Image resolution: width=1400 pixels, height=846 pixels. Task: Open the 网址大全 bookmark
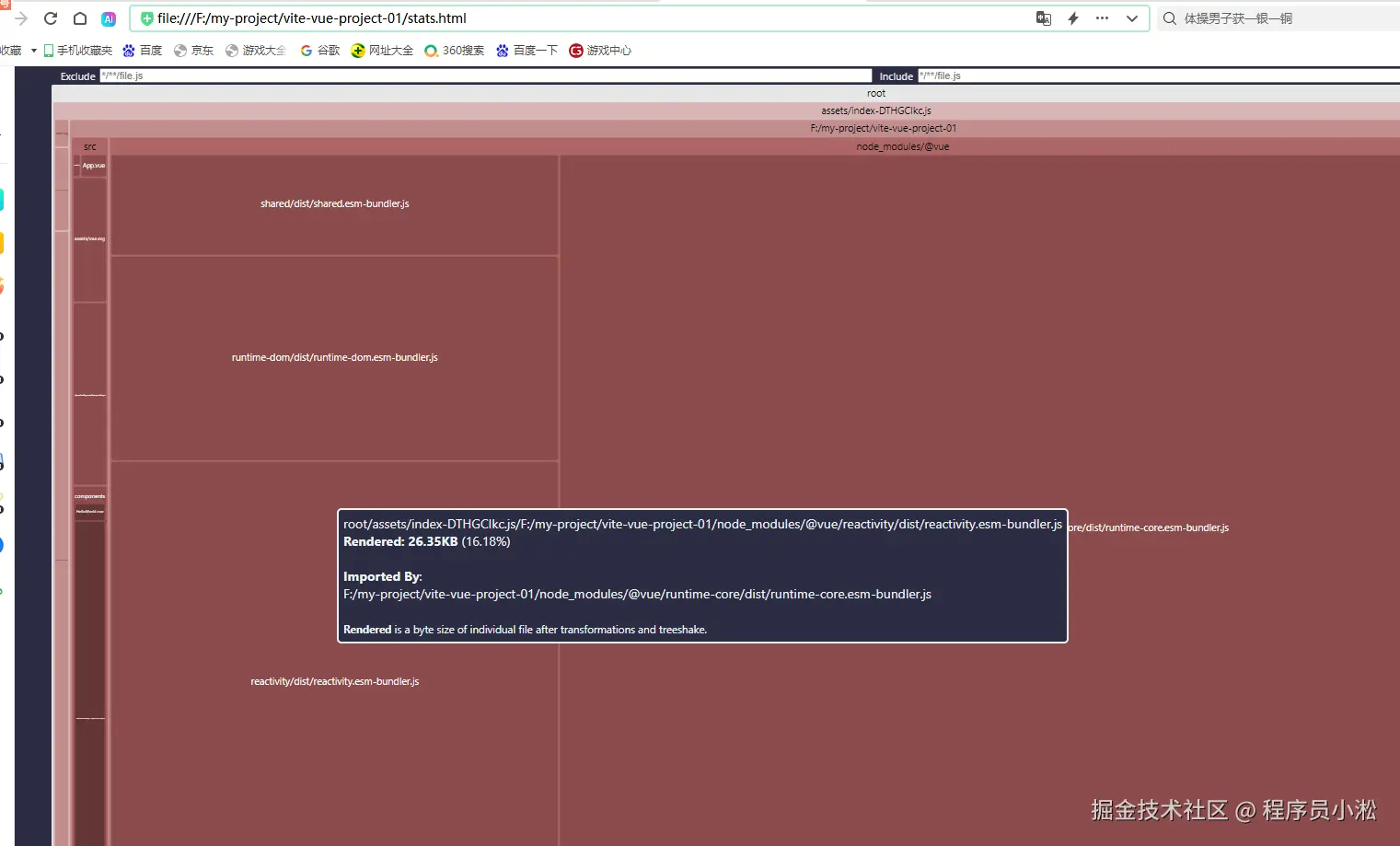[x=382, y=51]
